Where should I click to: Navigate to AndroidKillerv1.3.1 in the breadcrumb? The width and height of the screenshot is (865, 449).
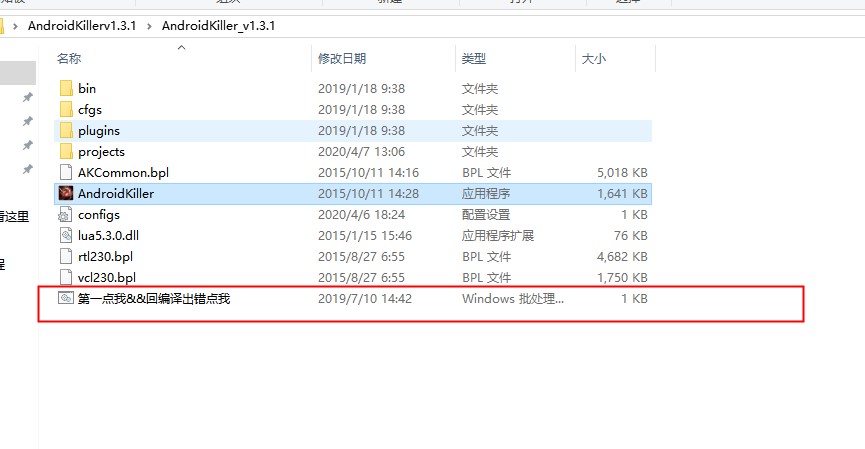click(82, 25)
